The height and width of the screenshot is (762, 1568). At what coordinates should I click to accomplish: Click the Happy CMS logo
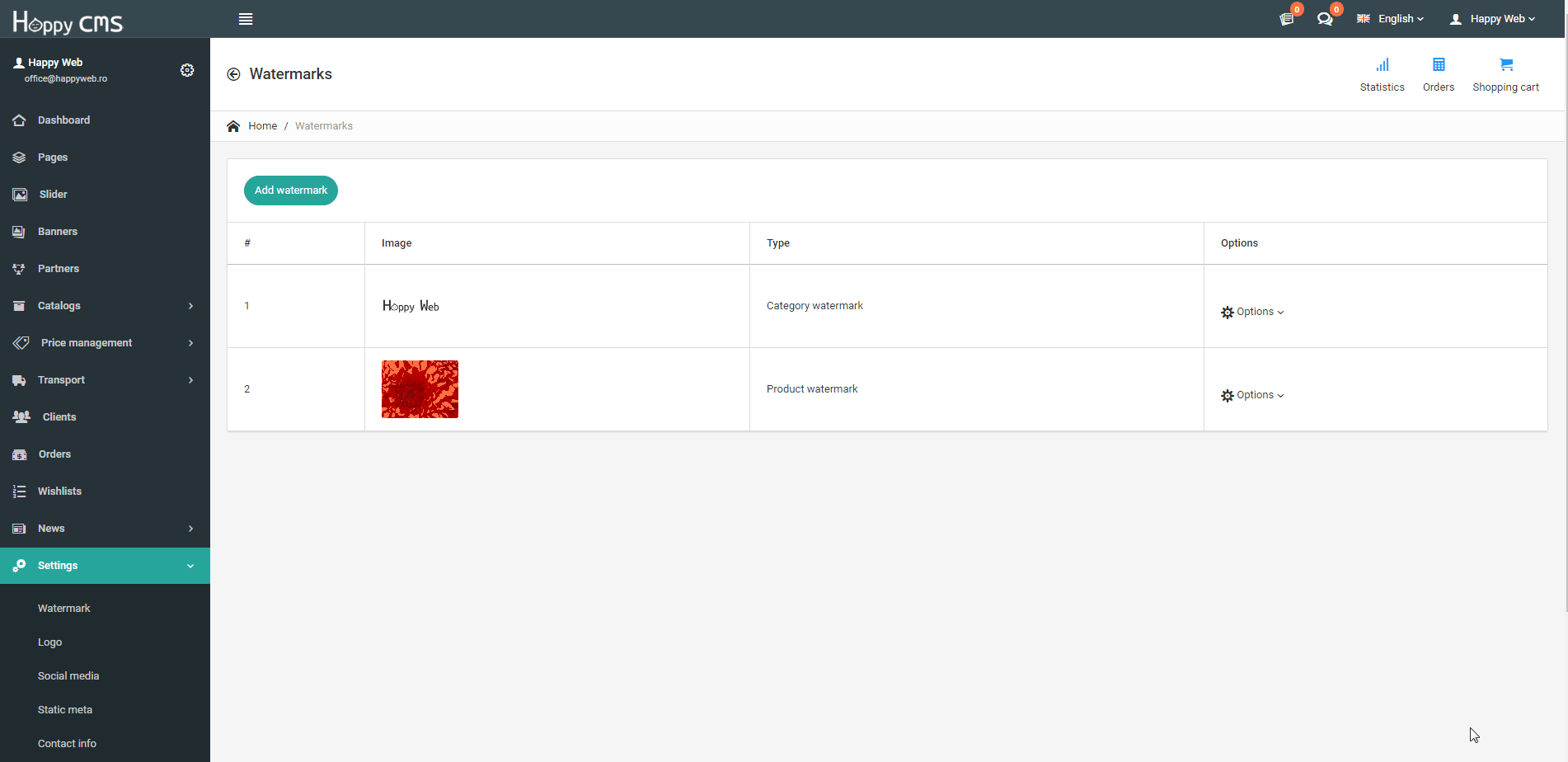pos(68,21)
